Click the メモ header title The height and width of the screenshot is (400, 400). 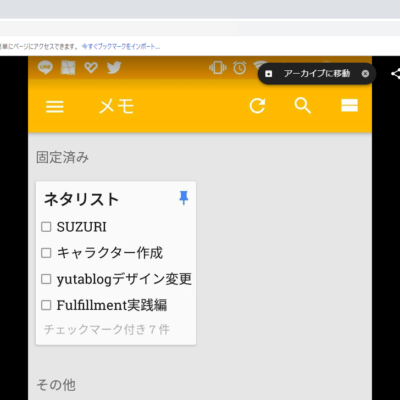(116, 107)
